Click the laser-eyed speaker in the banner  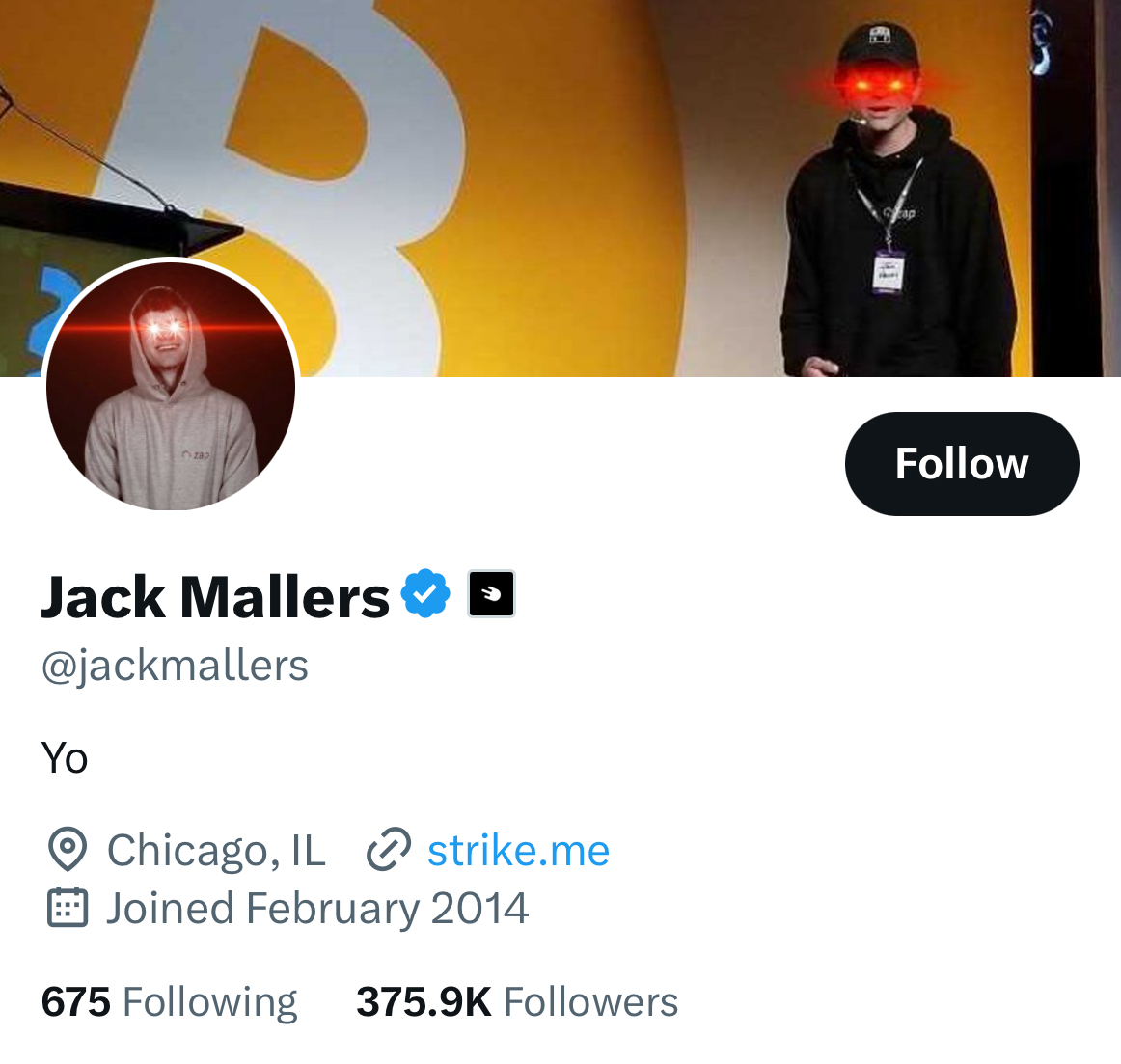tap(897, 201)
